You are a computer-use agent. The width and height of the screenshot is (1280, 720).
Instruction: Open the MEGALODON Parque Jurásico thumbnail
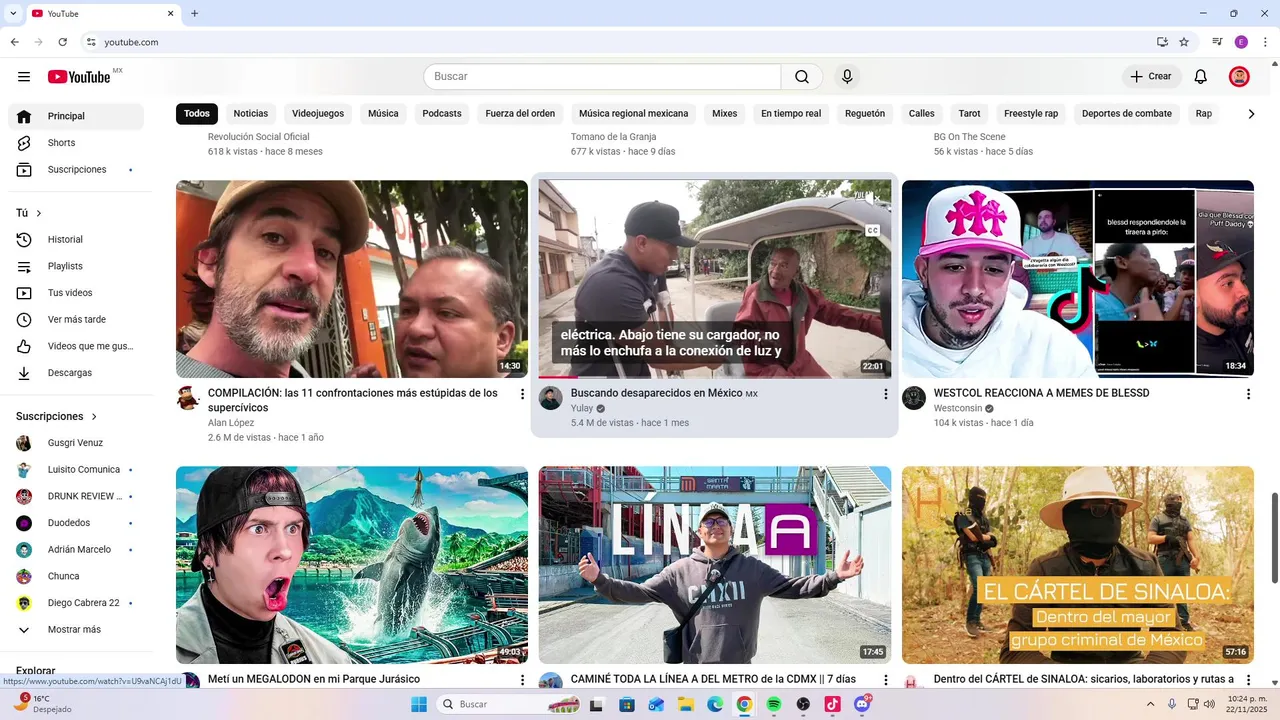352,565
